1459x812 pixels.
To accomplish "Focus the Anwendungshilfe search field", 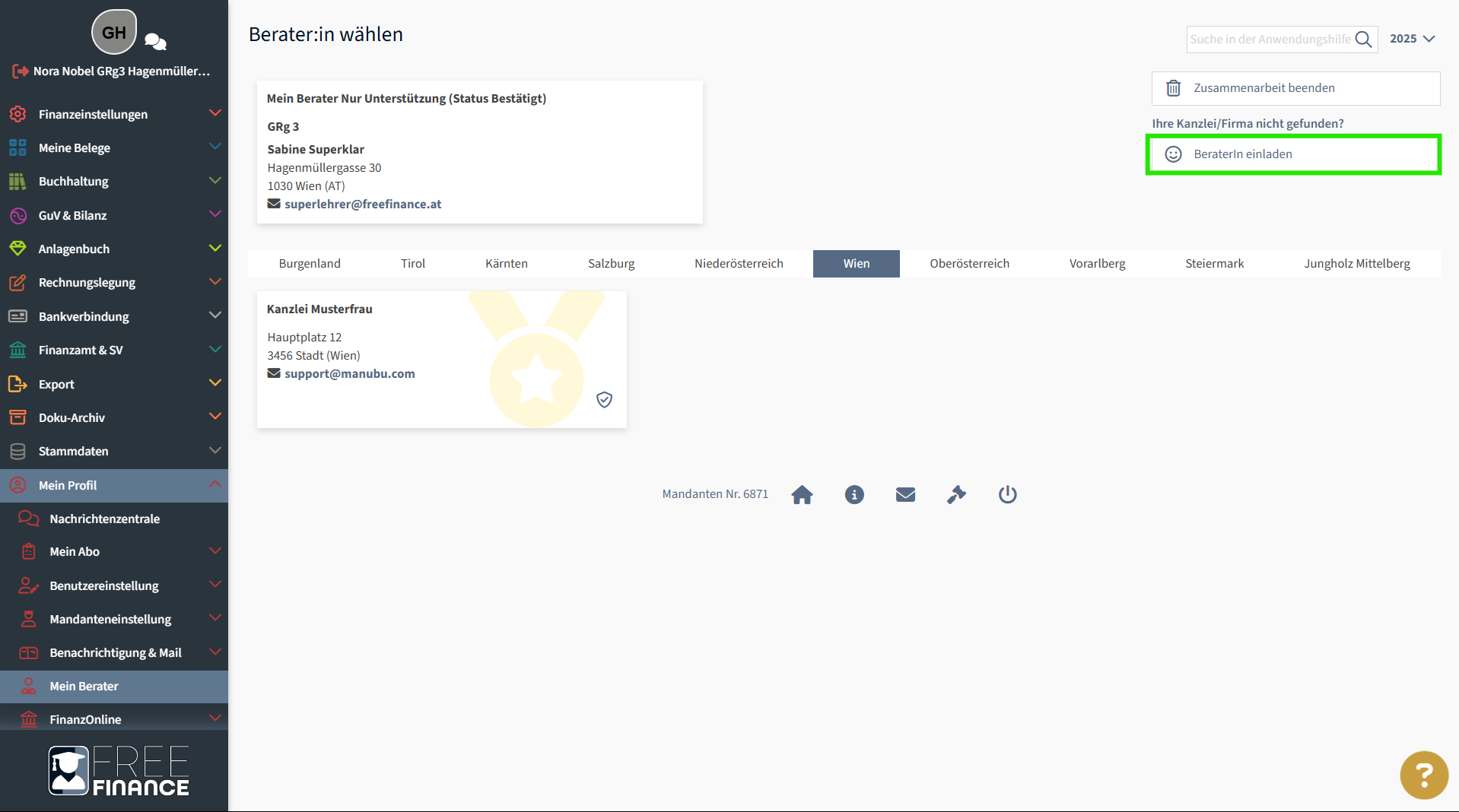I will [1269, 40].
